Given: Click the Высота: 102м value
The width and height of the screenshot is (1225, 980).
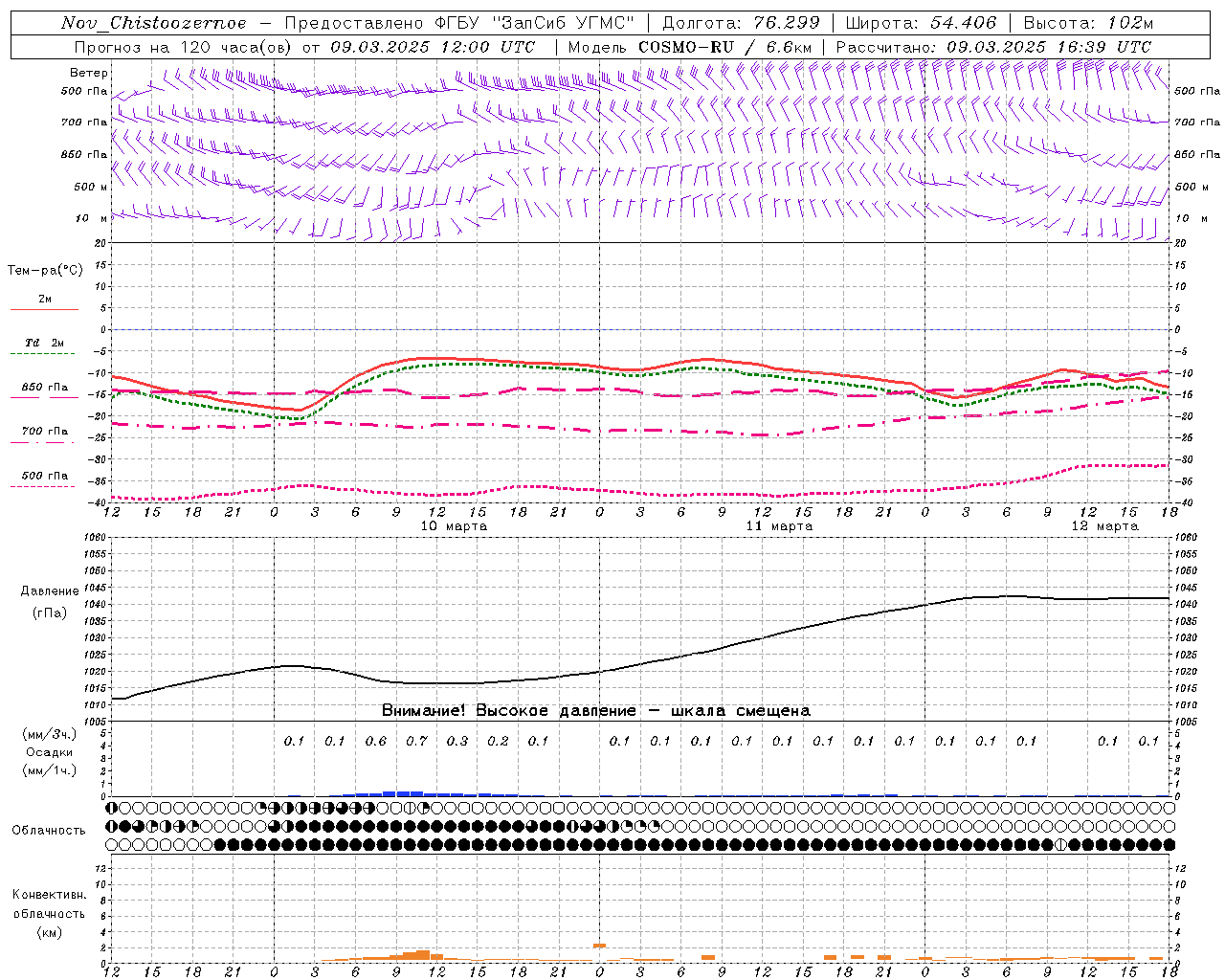Looking at the screenshot, I should point(1088,23).
